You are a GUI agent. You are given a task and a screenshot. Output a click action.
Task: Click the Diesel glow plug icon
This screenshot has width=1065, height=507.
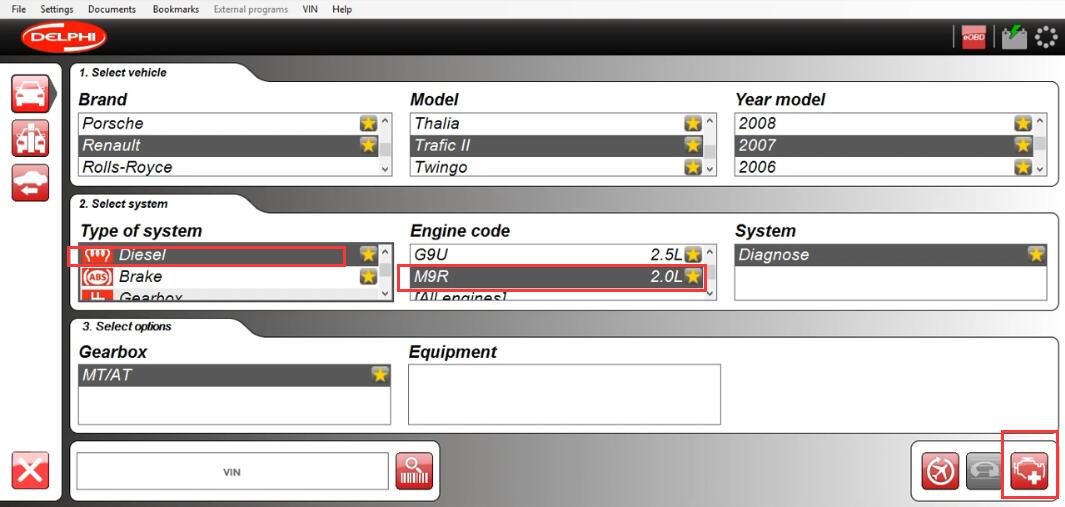tap(96, 255)
